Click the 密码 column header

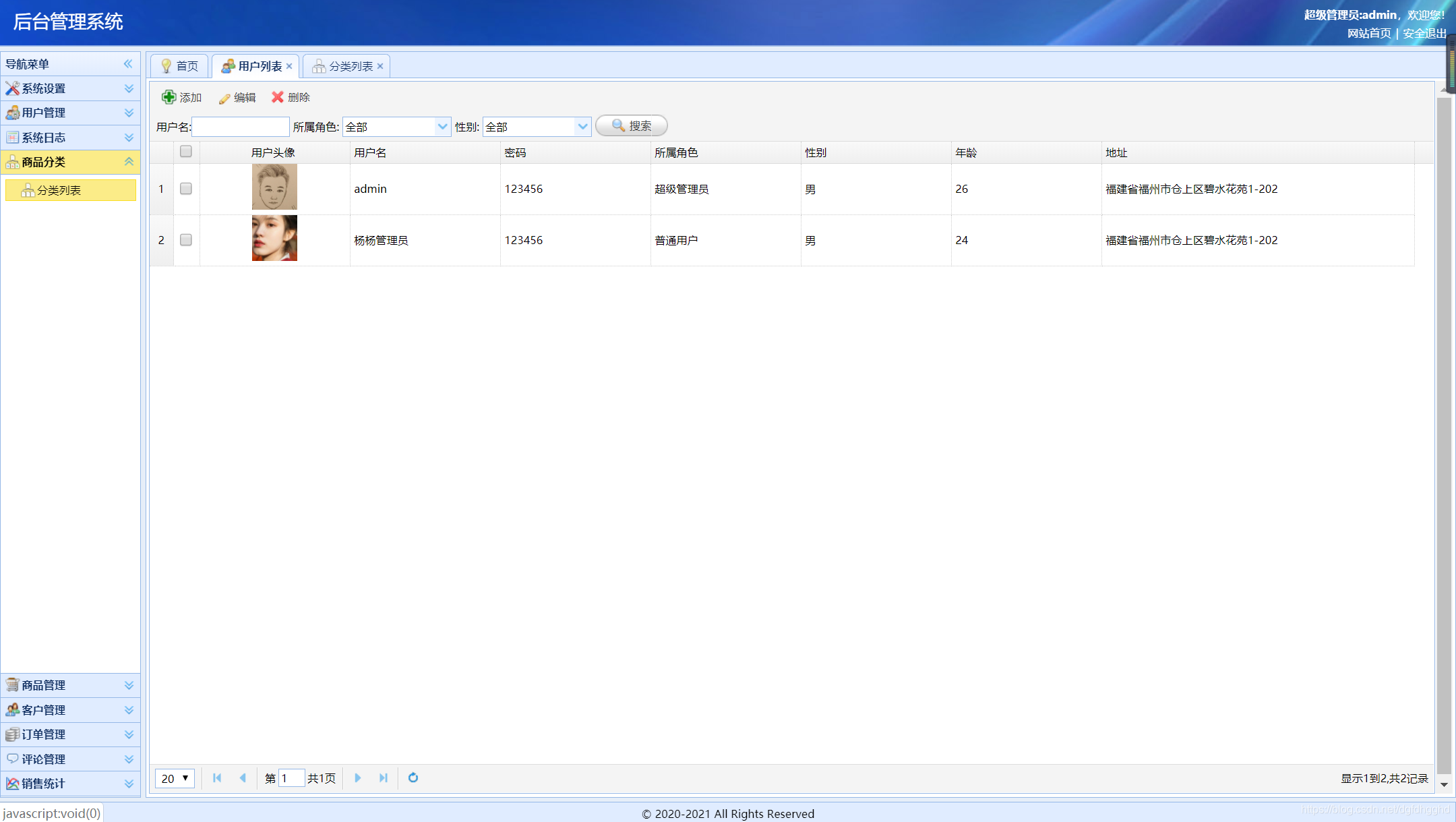575,152
